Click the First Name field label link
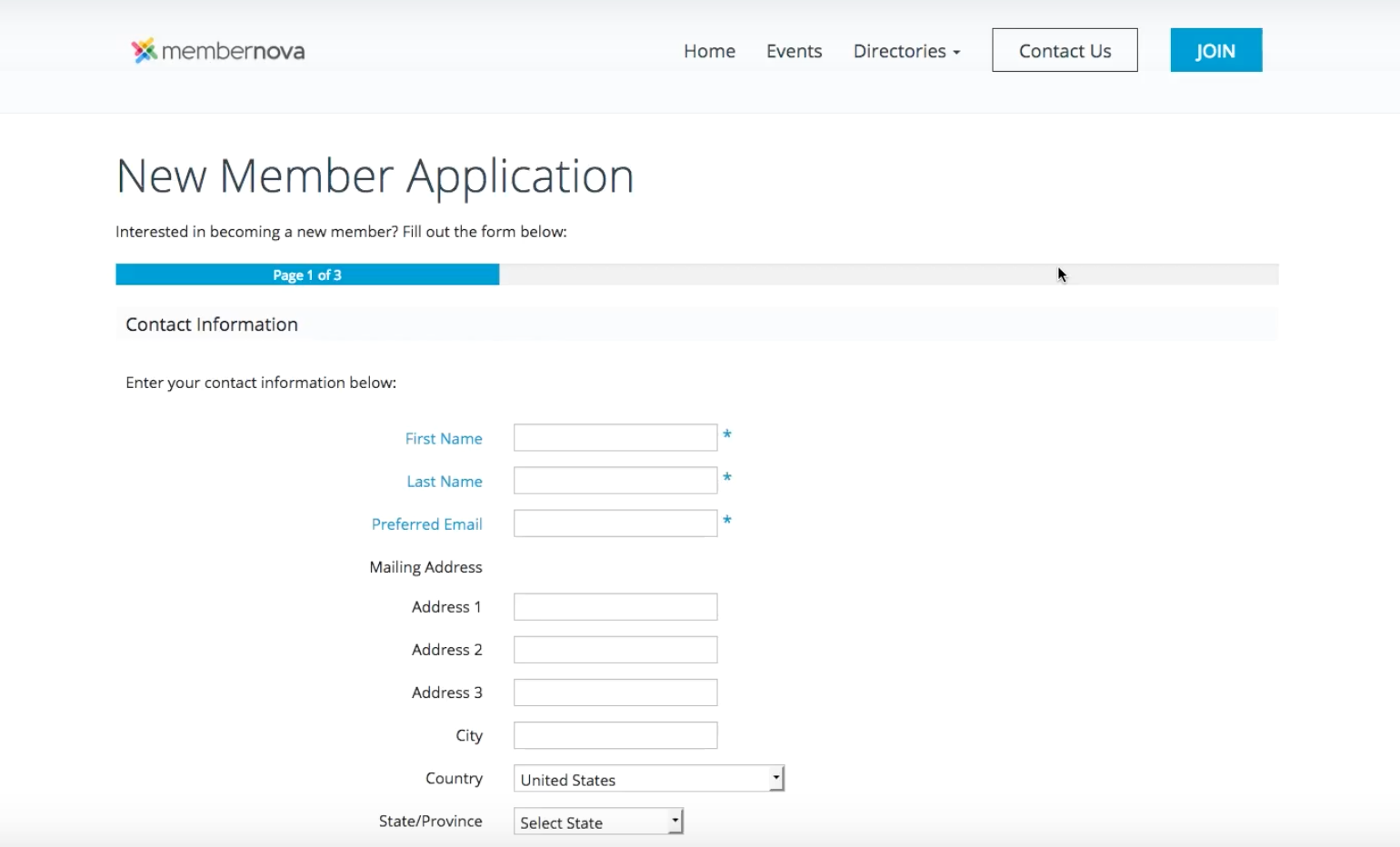Viewport: 1400px width, 847px height. click(x=444, y=438)
